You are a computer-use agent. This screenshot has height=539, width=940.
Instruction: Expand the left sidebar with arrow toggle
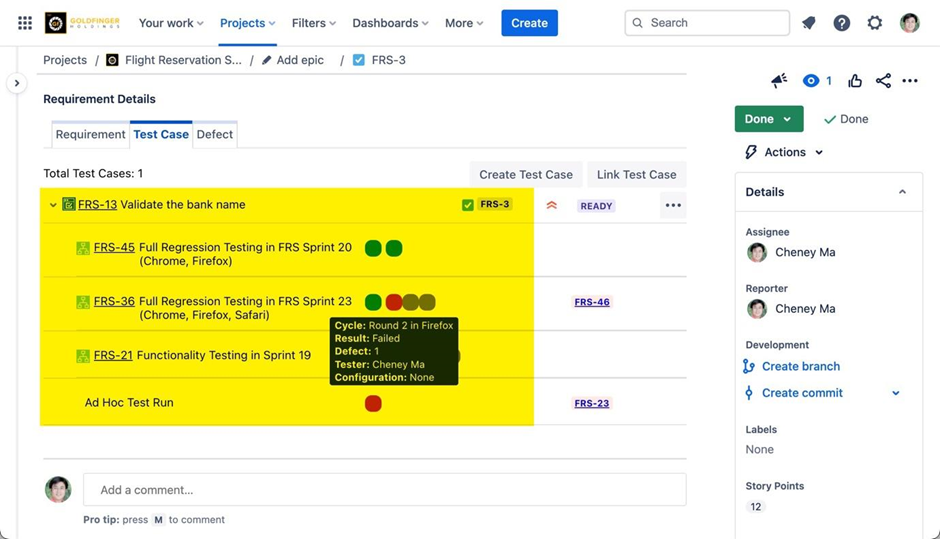tap(16, 84)
